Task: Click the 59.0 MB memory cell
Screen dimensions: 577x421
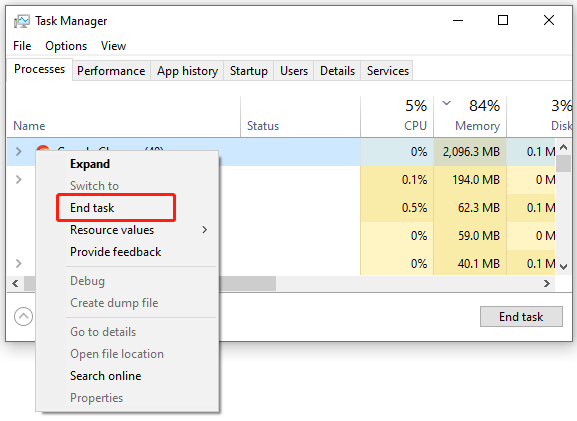Action: (470, 236)
